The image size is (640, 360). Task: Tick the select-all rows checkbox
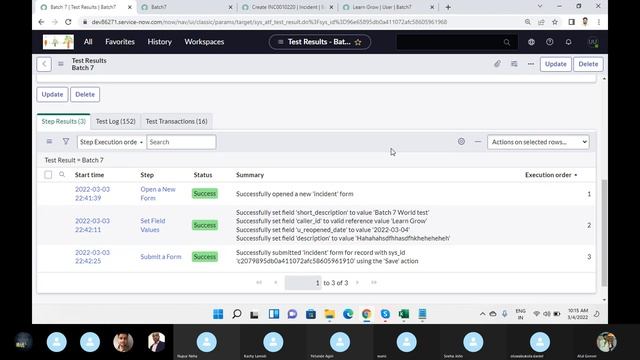(x=48, y=175)
